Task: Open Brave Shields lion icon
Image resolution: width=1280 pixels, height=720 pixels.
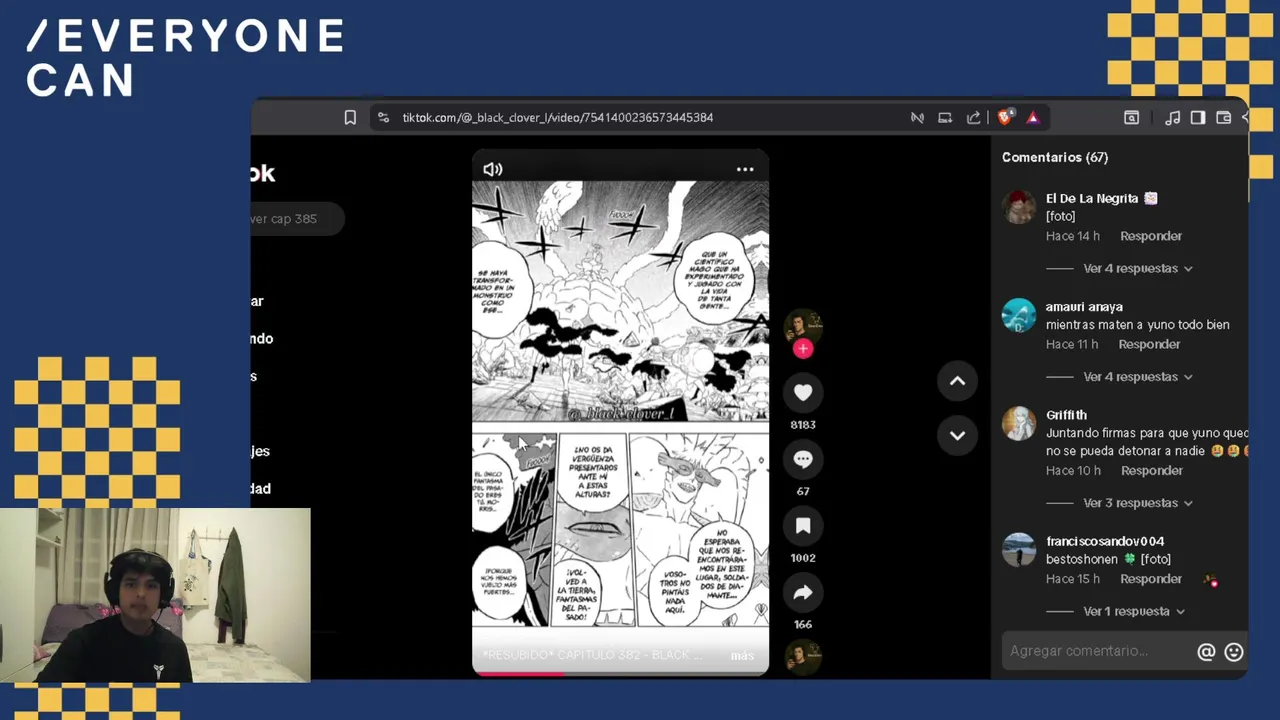Action: coord(1005,118)
